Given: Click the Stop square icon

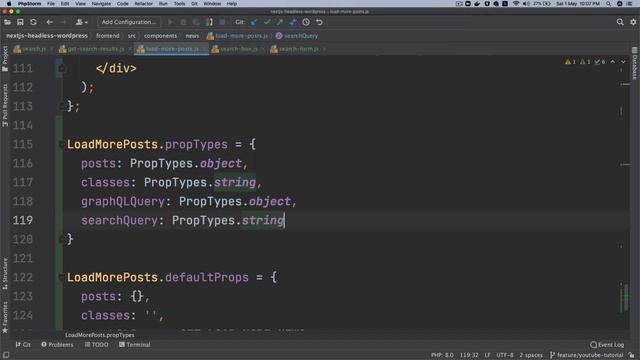Looking at the screenshot, I should [x=222, y=22].
